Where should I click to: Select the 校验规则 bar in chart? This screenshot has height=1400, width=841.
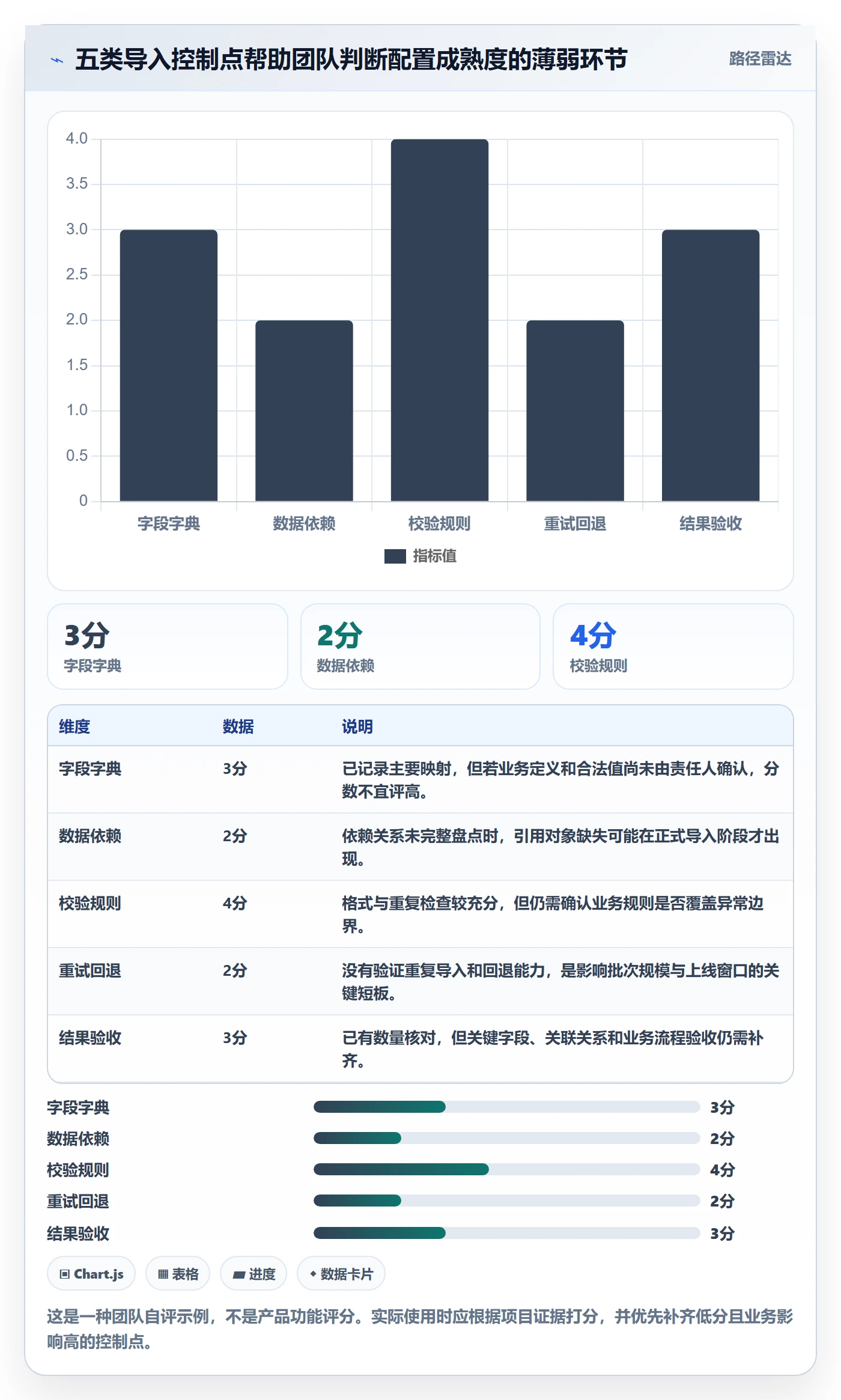tap(440, 320)
